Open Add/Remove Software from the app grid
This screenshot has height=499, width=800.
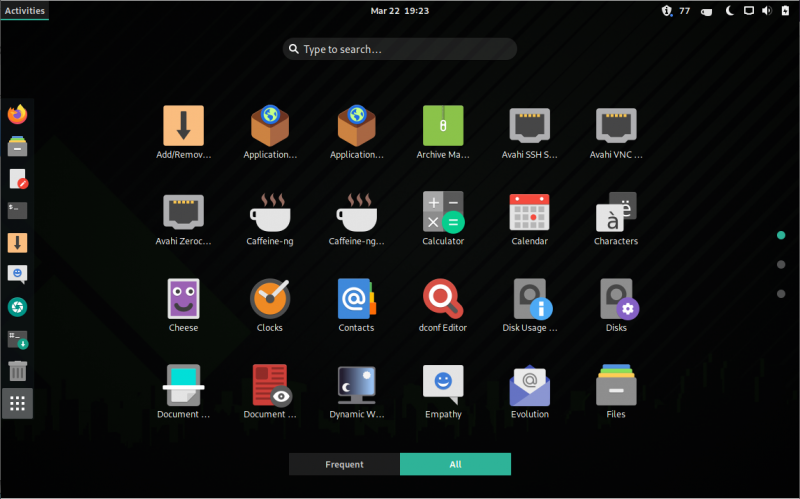pyautogui.click(x=183, y=132)
